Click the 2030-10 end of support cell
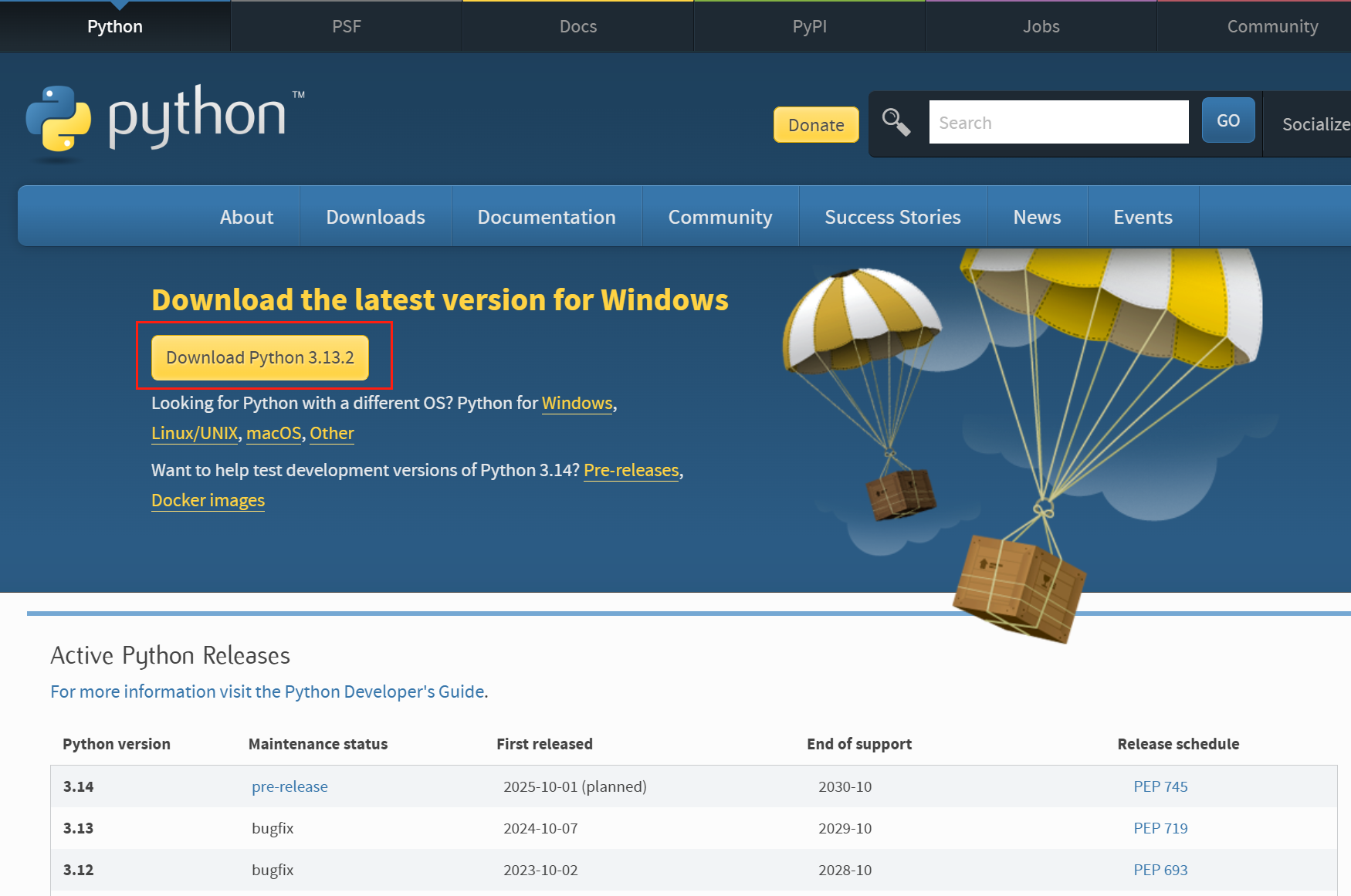 click(845, 786)
